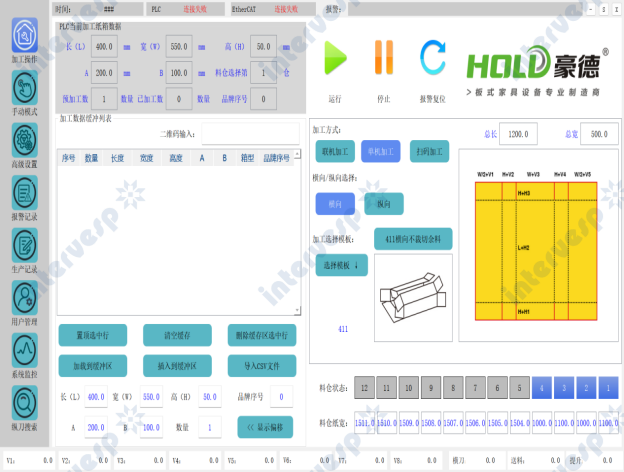Click the 清空缓存 clear cache button
624x472 pixels.
pyautogui.click(x=177, y=335)
